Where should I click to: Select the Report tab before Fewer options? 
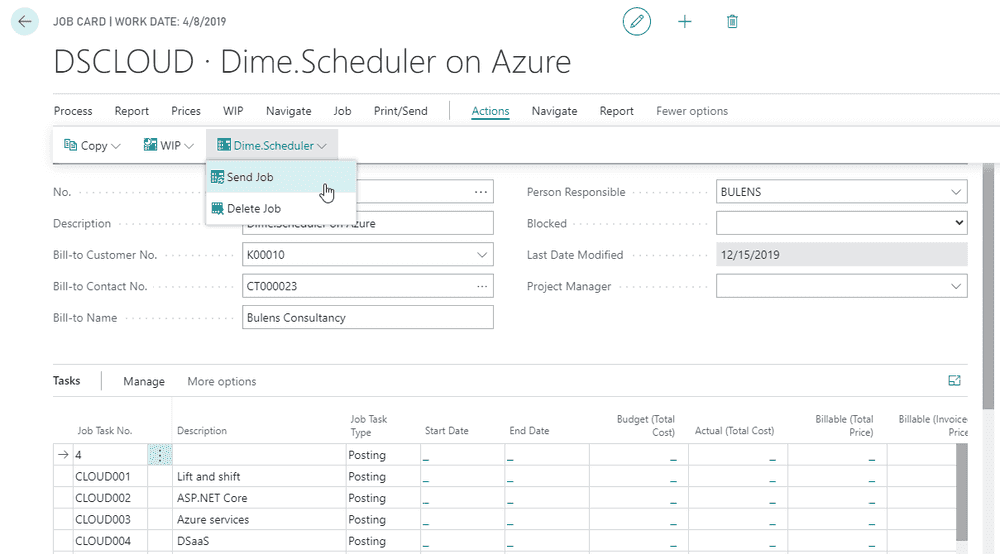pos(616,111)
